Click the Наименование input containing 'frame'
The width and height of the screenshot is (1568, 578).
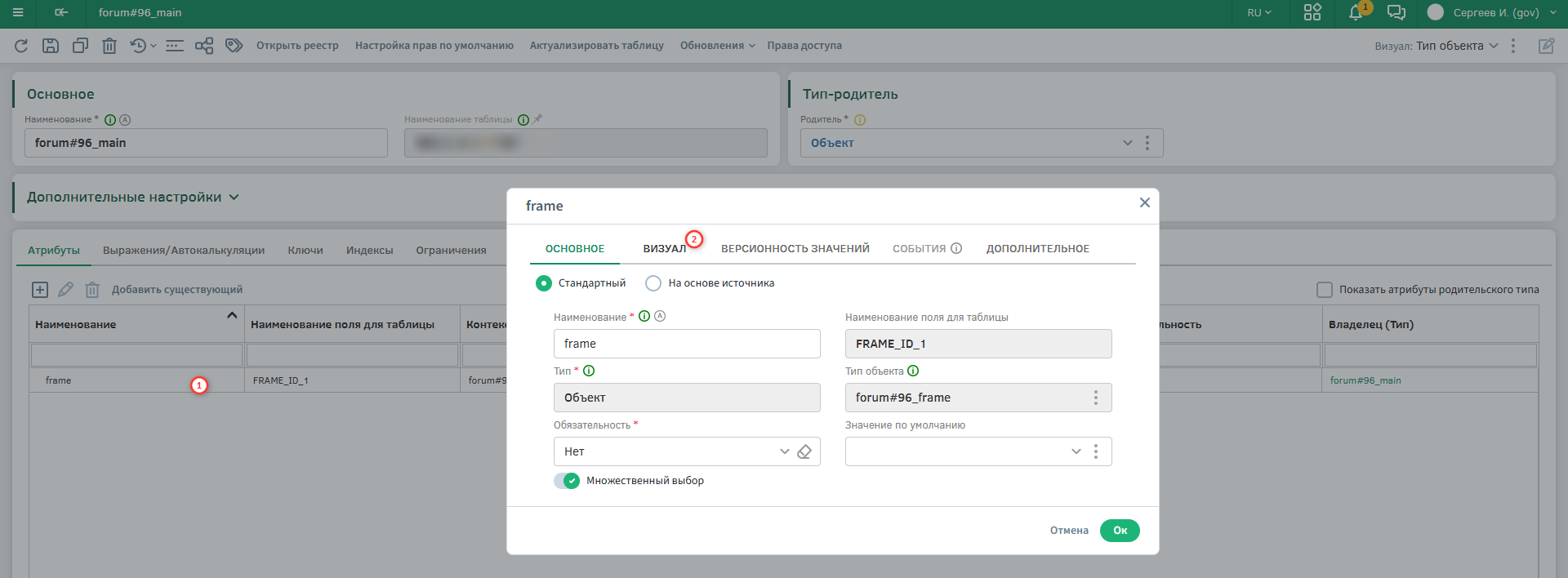[x=686, y=344]
